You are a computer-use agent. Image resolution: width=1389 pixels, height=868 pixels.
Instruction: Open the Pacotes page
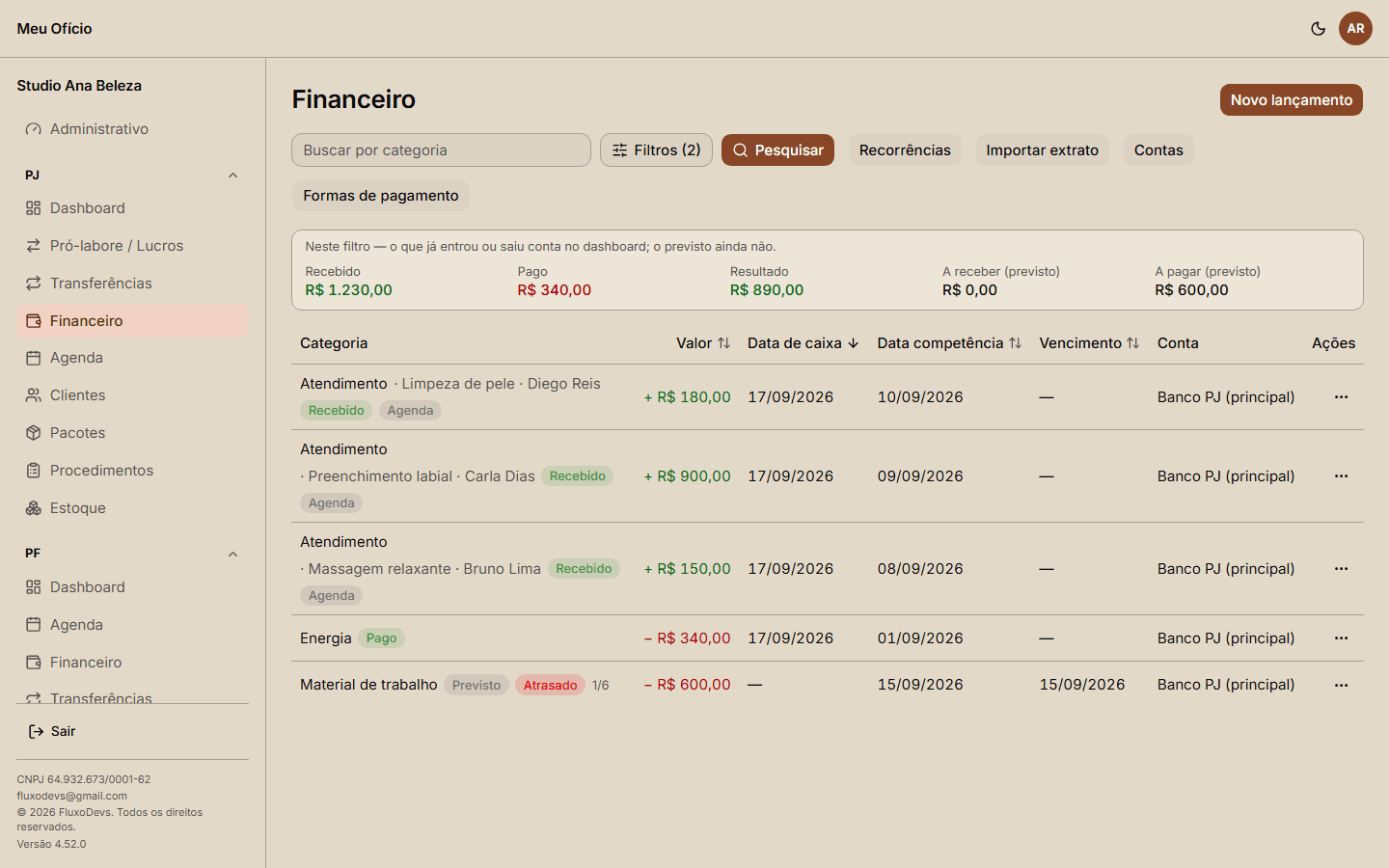coord(132,433)
